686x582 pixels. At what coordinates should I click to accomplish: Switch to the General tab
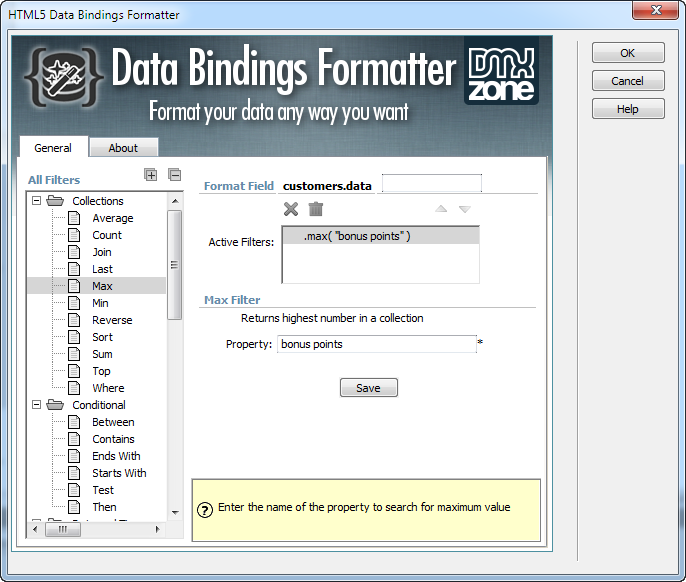pos(53,147)
